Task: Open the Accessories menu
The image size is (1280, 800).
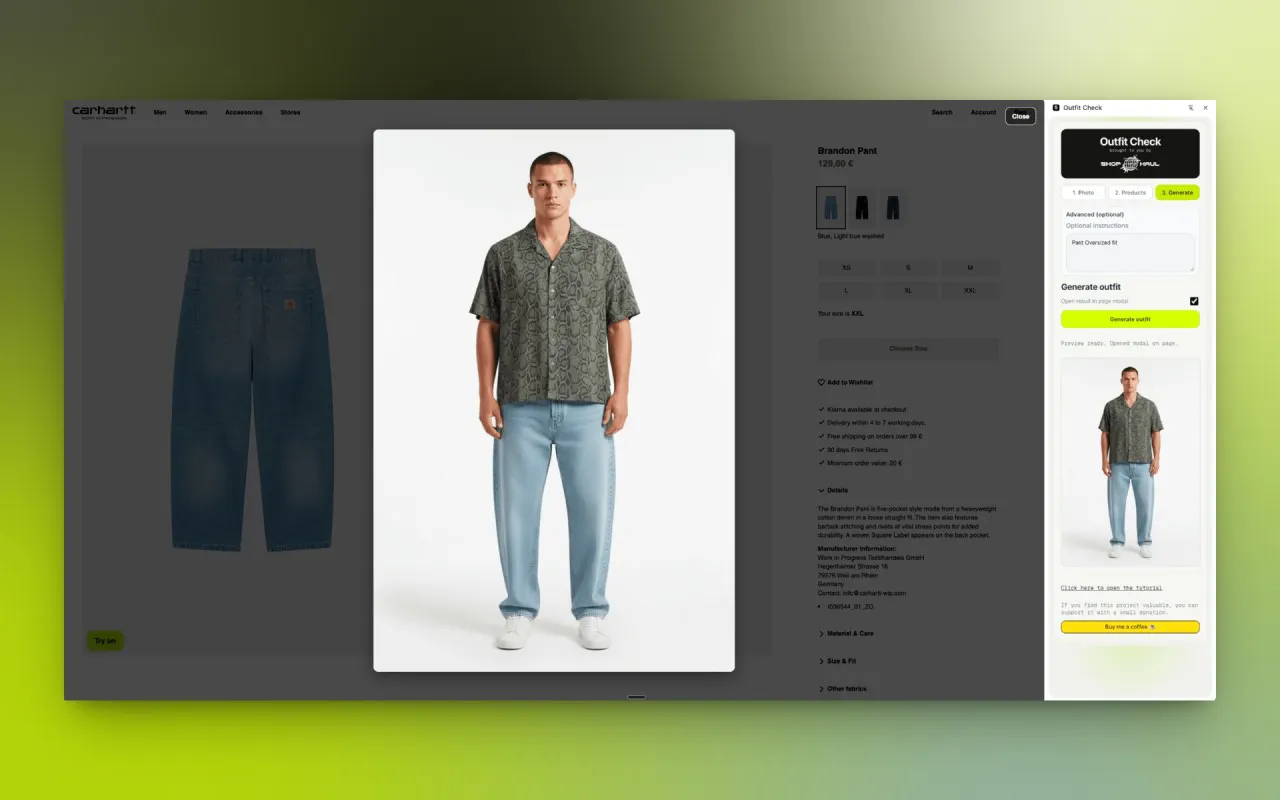Action: coord(244,113)
